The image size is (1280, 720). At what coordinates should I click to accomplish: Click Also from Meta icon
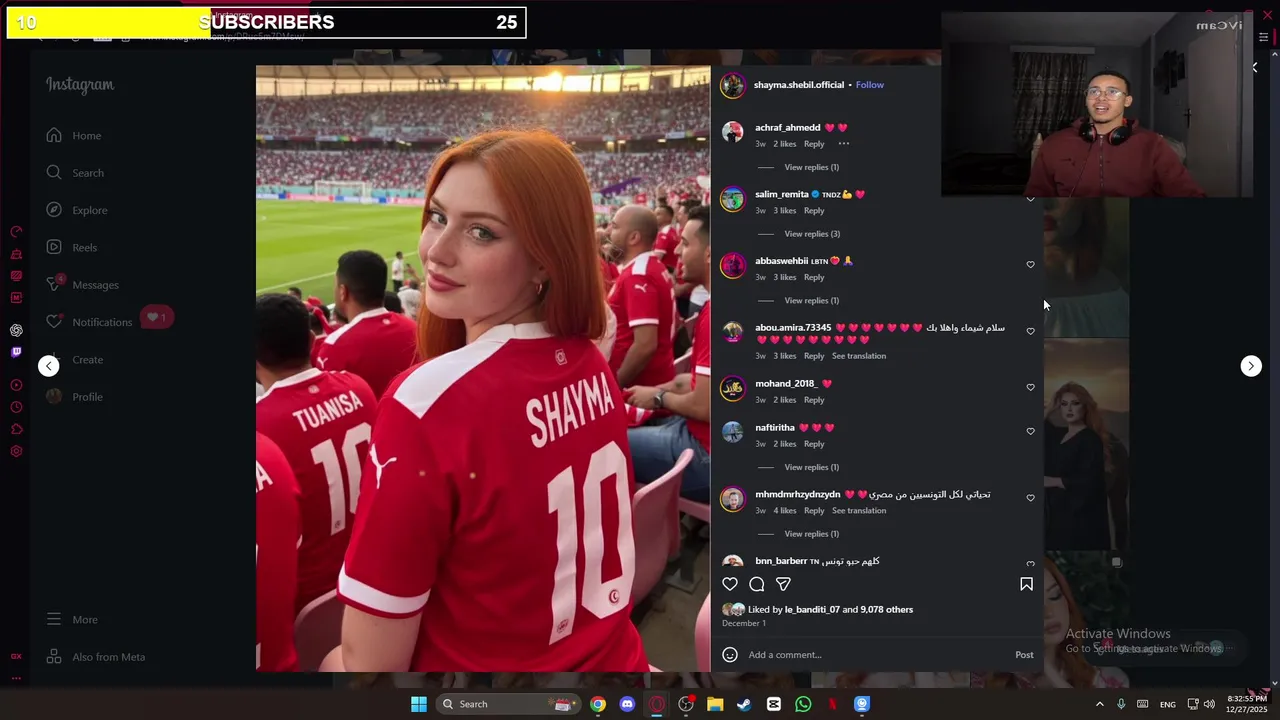click(x=54, y=657)
